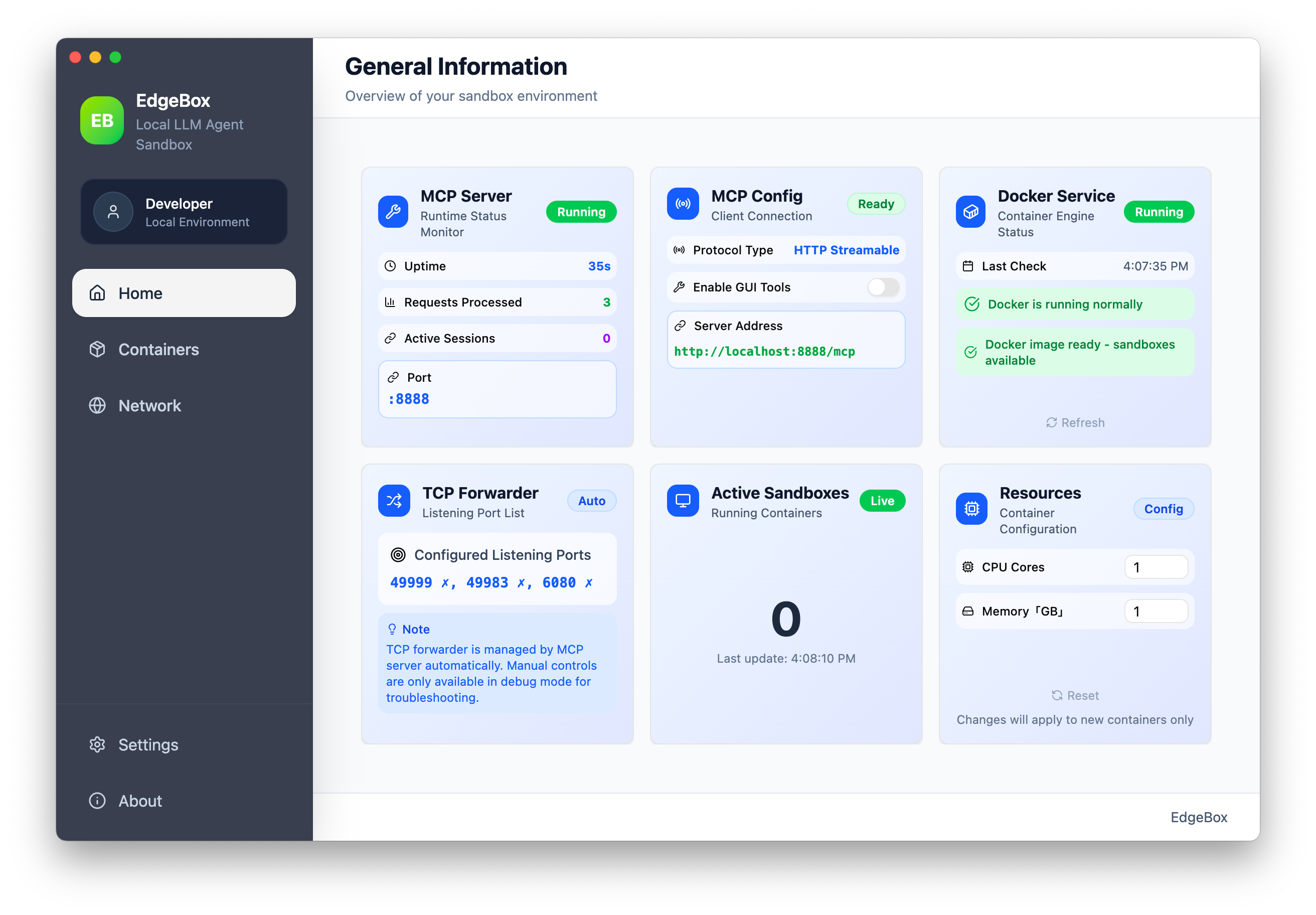Image resolution: width=1316 pixels, height=915 pixels.
Task: Click the TCP Forwarder shuffle icon
Action: pyautogui.click(x=394, y=501)
